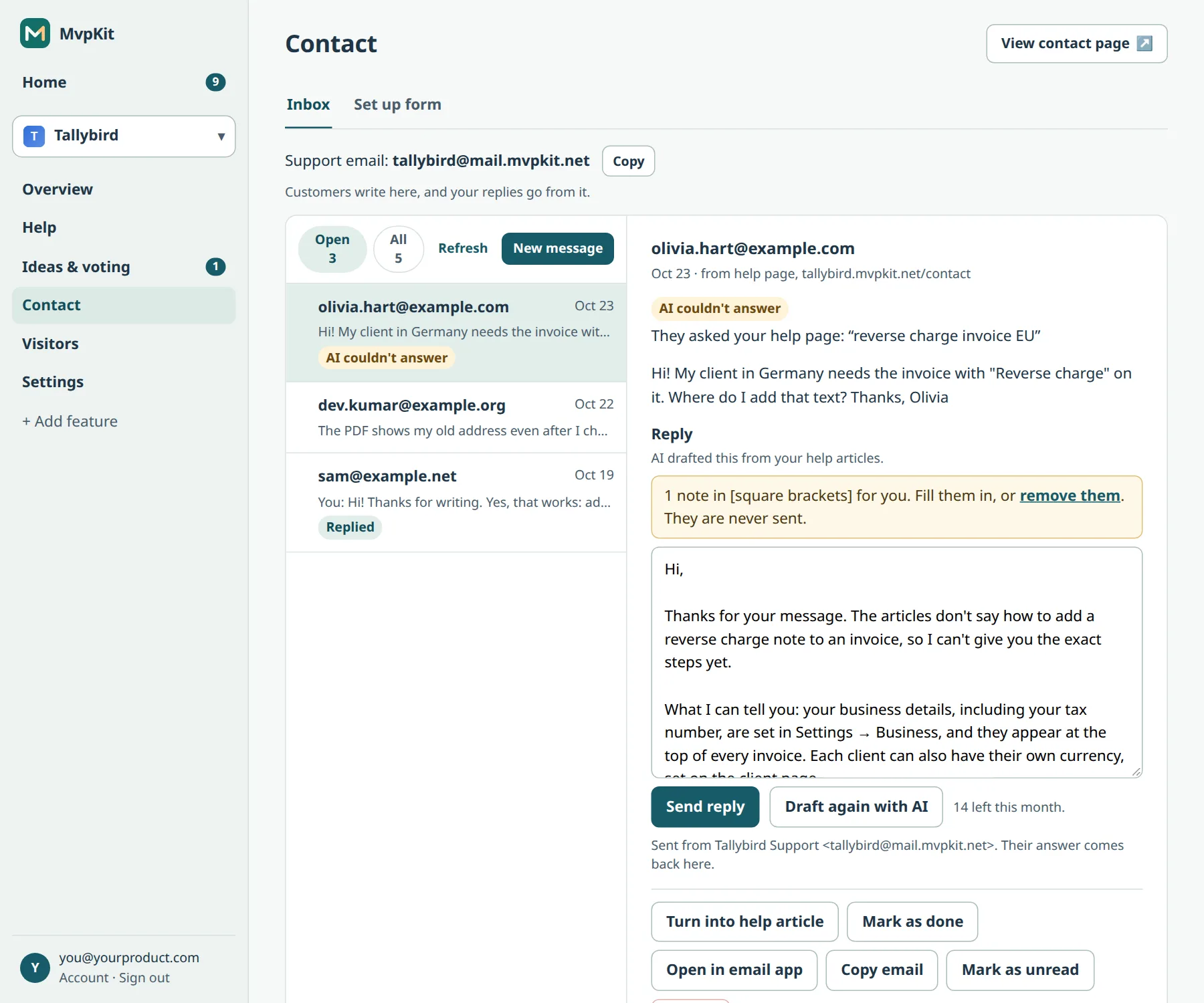Image resolution: width=1204 pixels, height=1003 pixels.
Task: Open Visitors in sidebar
Action: 124,344
